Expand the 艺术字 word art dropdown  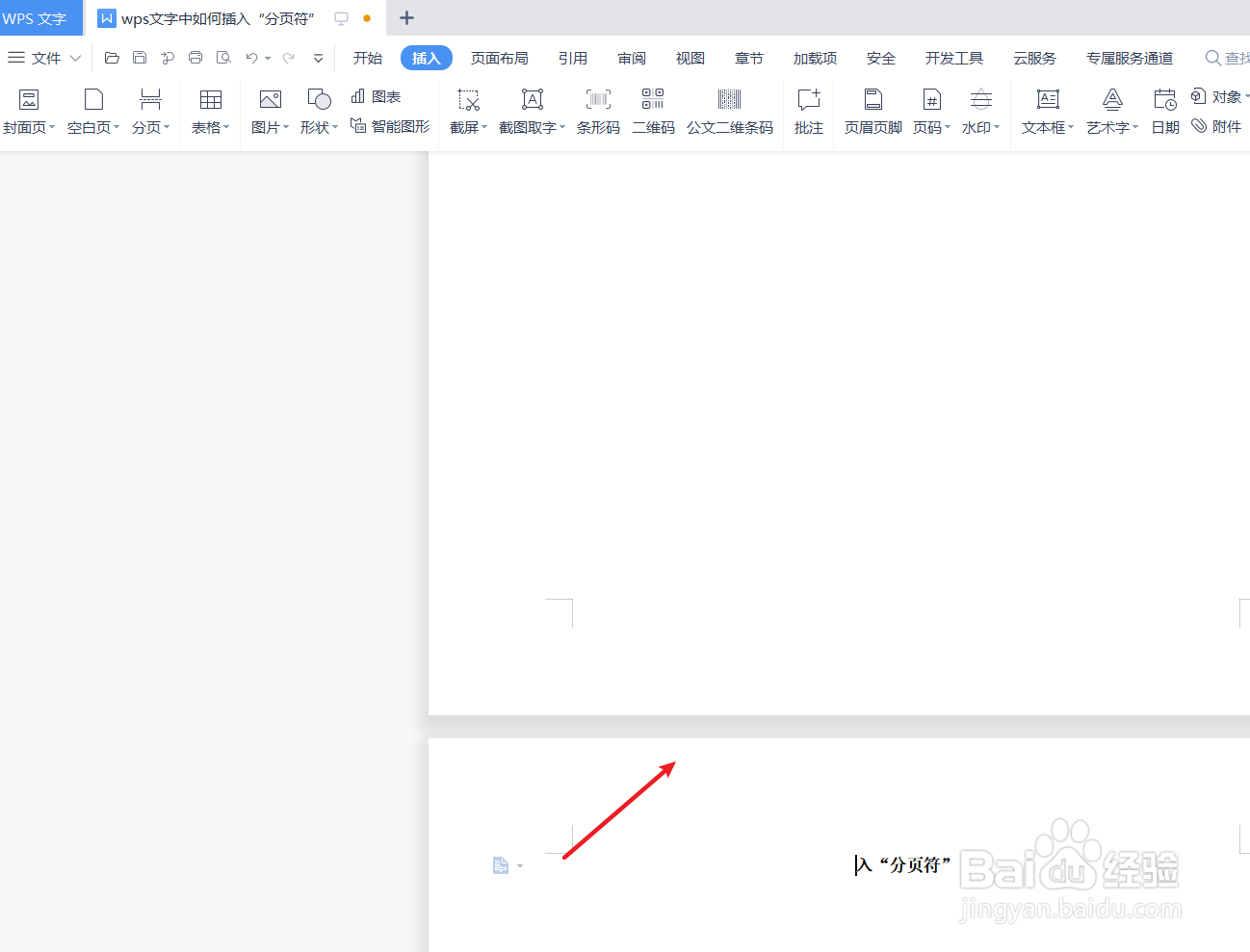coord(1135,127)
